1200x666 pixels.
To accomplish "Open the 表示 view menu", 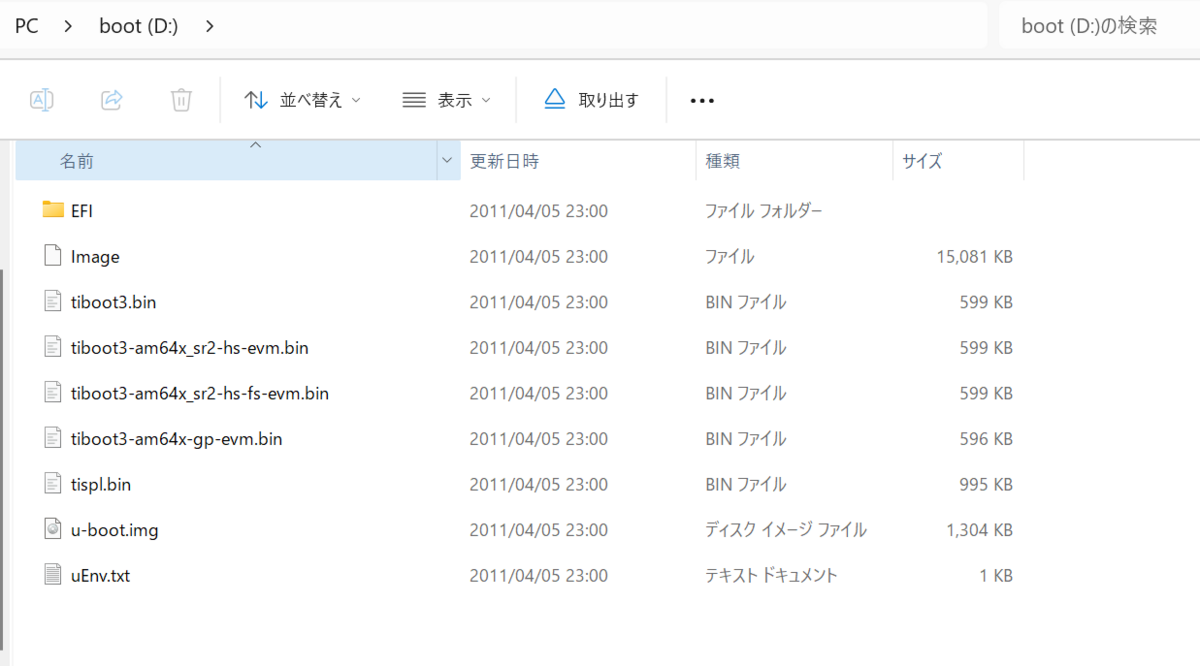I will click(x=446, y=100).
